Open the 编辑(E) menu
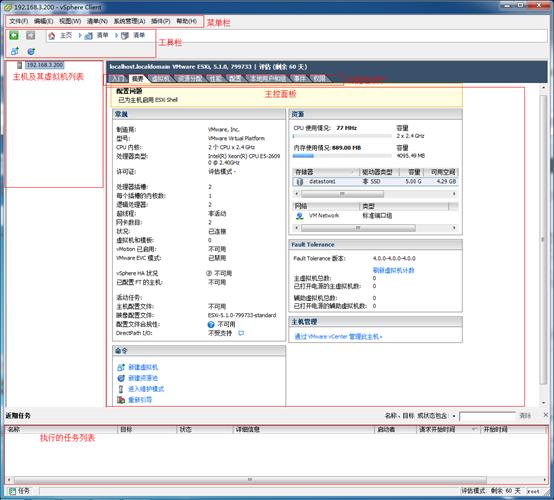Screen dimensions: 554x500 (43, 21)
